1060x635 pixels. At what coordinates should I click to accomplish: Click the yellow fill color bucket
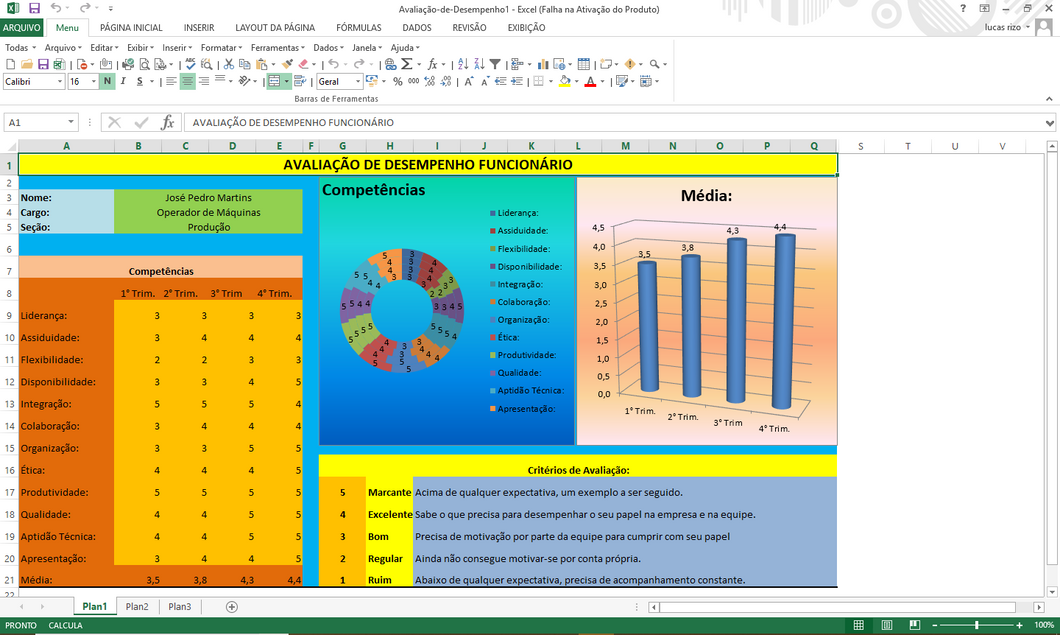tap(564, 82)
